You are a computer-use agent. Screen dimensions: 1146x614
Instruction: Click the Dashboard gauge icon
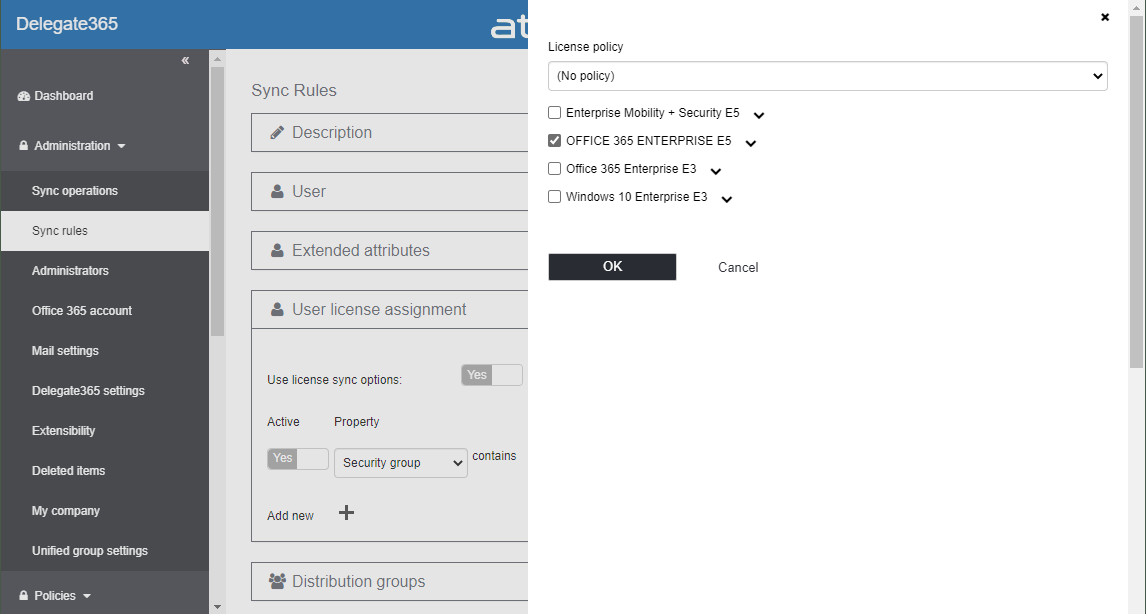click(x=24, y=96)
